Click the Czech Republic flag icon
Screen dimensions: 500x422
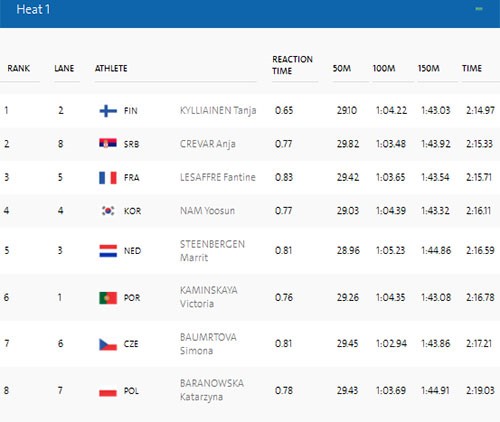108,344
